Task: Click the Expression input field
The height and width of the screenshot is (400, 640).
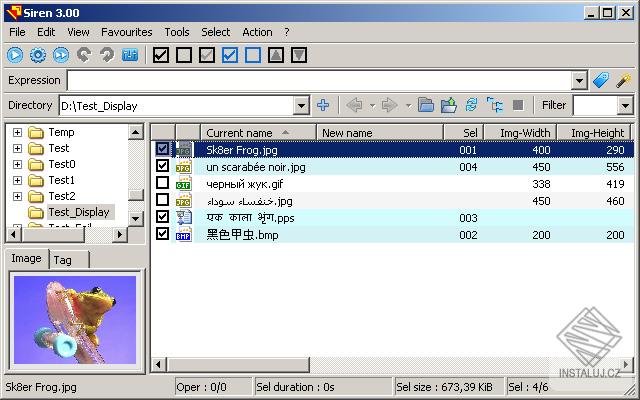Action: 320,80
